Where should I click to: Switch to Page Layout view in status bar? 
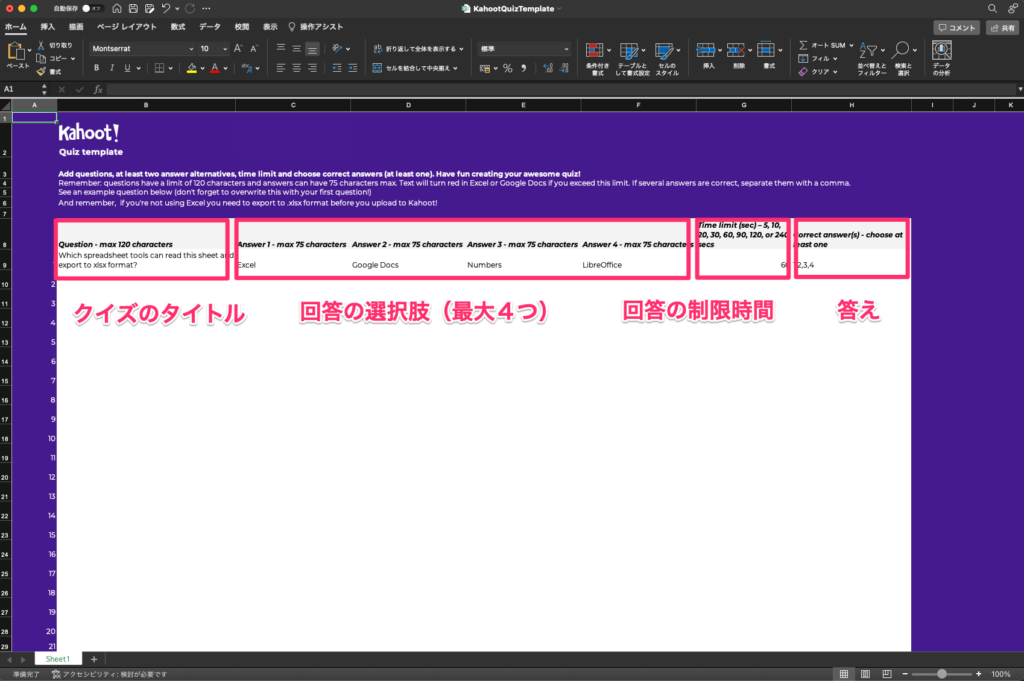865,674
